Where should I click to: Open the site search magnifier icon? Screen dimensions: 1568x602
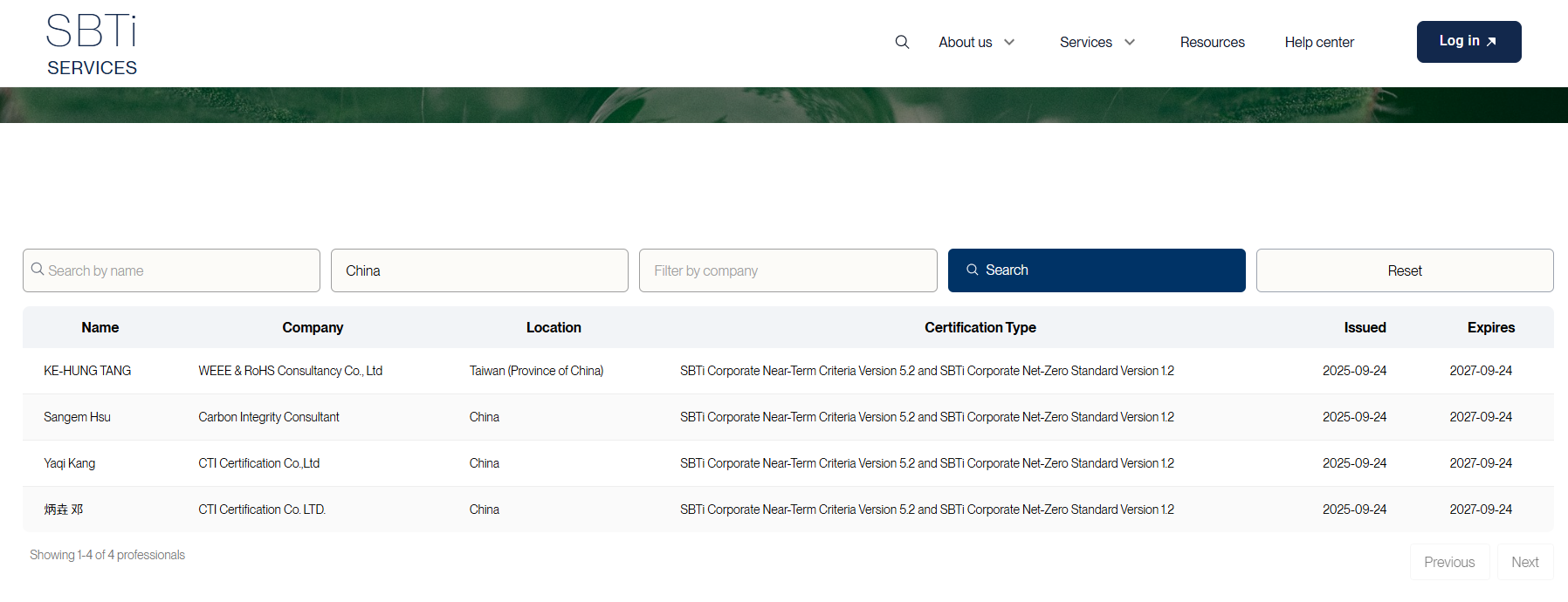(x=902, y=42)
